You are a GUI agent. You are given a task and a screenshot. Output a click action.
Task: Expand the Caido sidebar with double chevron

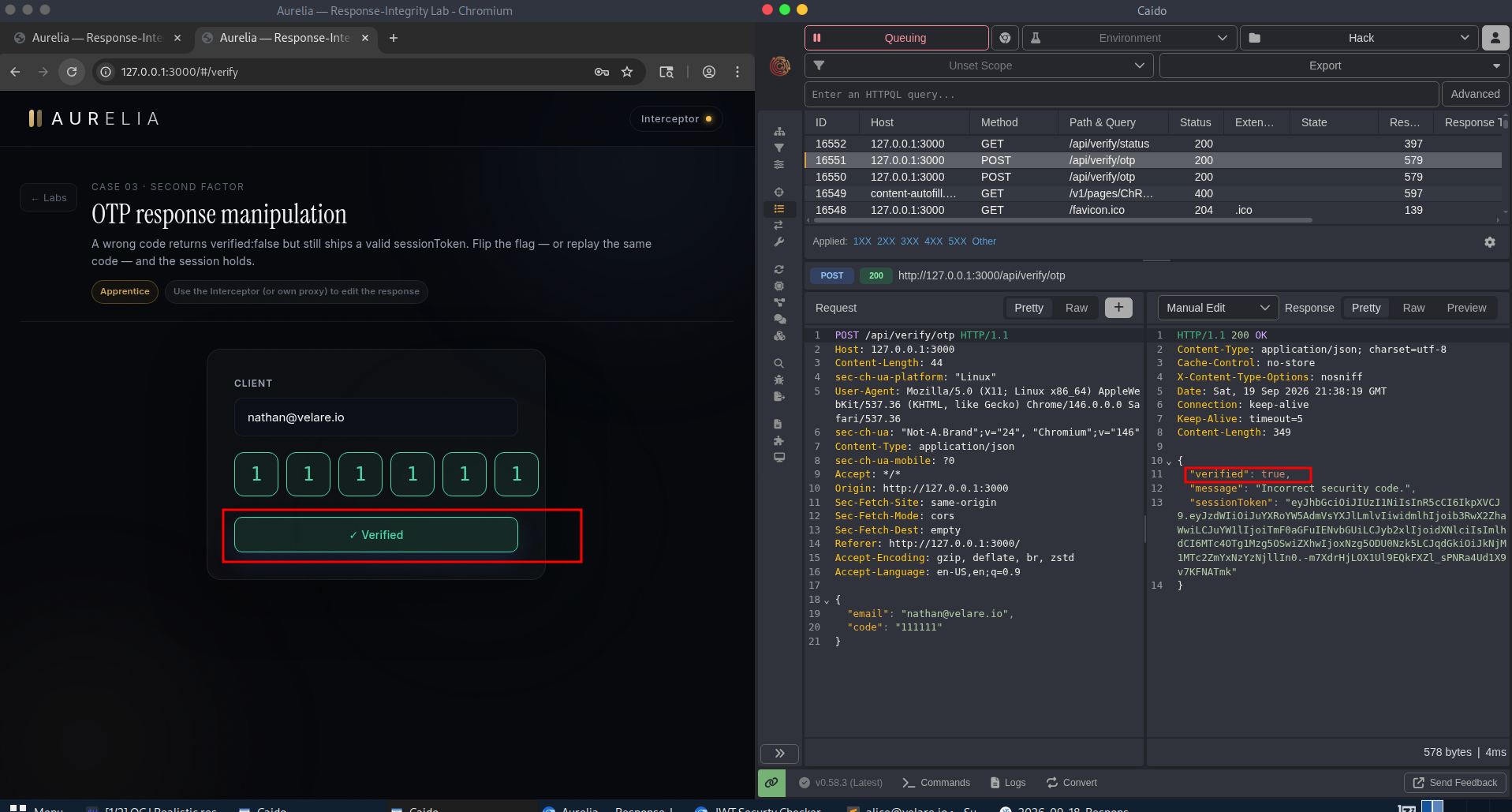(779, 754)
